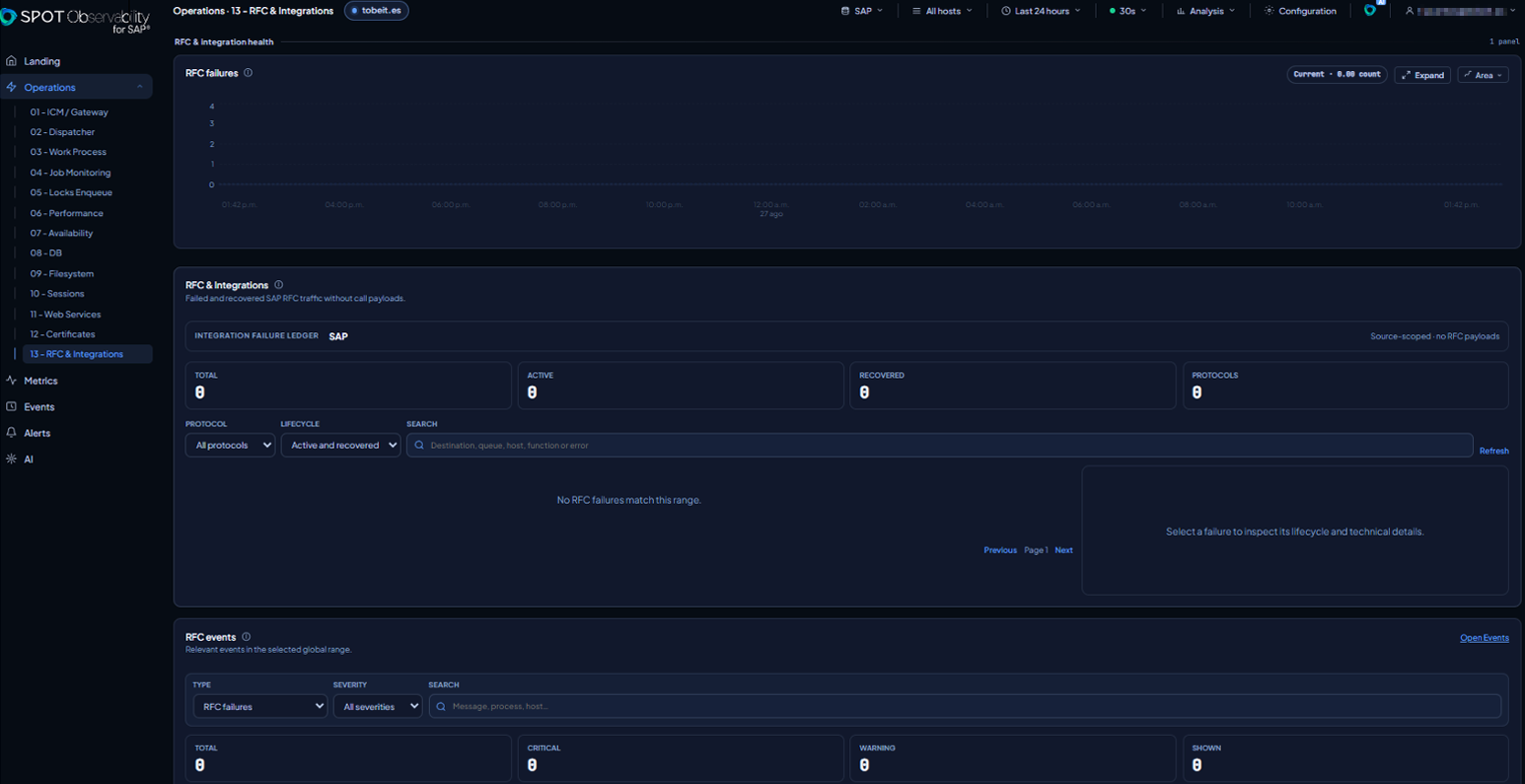
Task: Focus the Message, process, host search field
Action: pyautogui.click(x=965, y=706)
